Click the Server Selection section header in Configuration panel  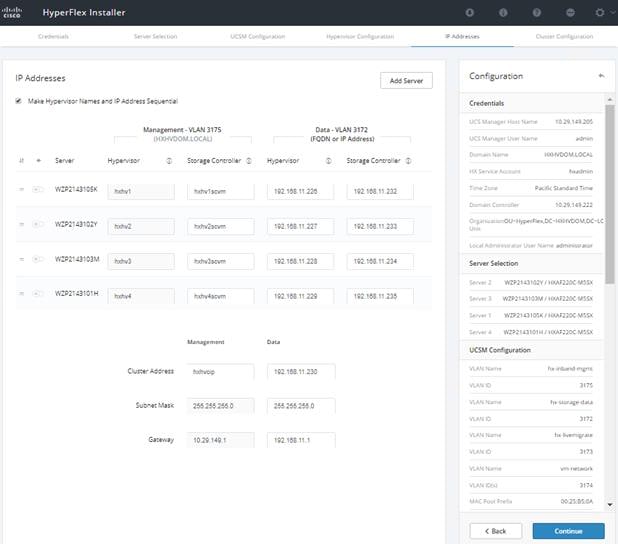tap(532, 263)
